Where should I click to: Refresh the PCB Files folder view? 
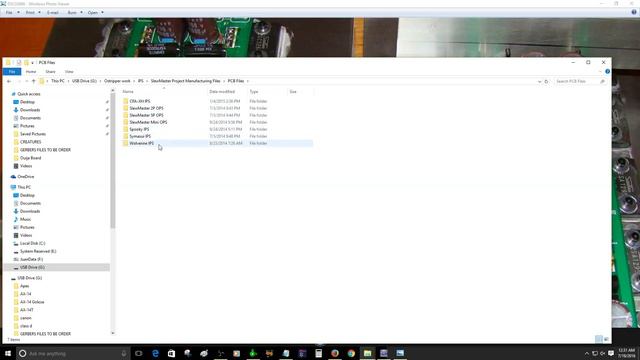click(x=546, y=81)
